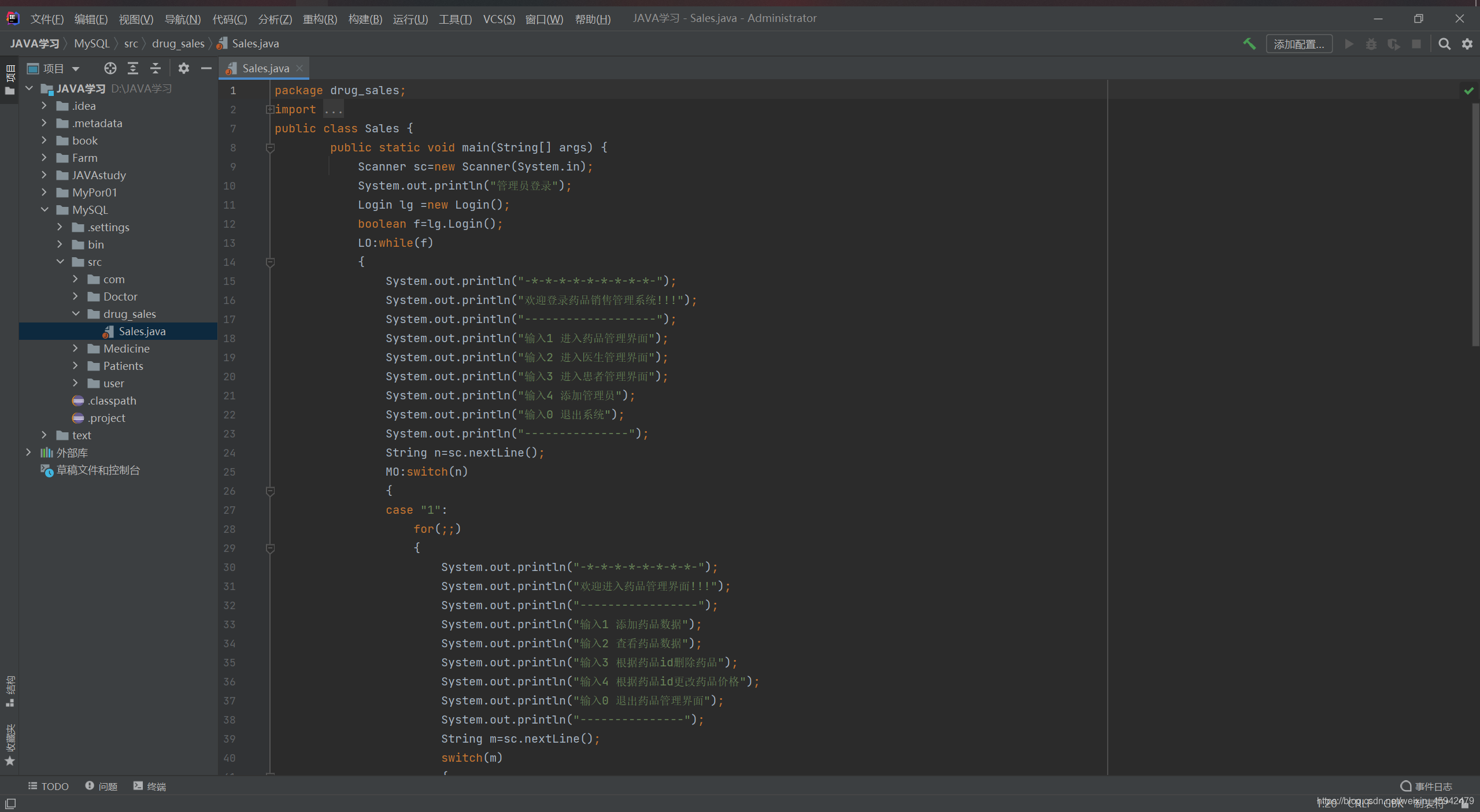Collapse the MySQL folder in project tree
The width and height of the screenshot is (1480, 812).
coord(45,210)
